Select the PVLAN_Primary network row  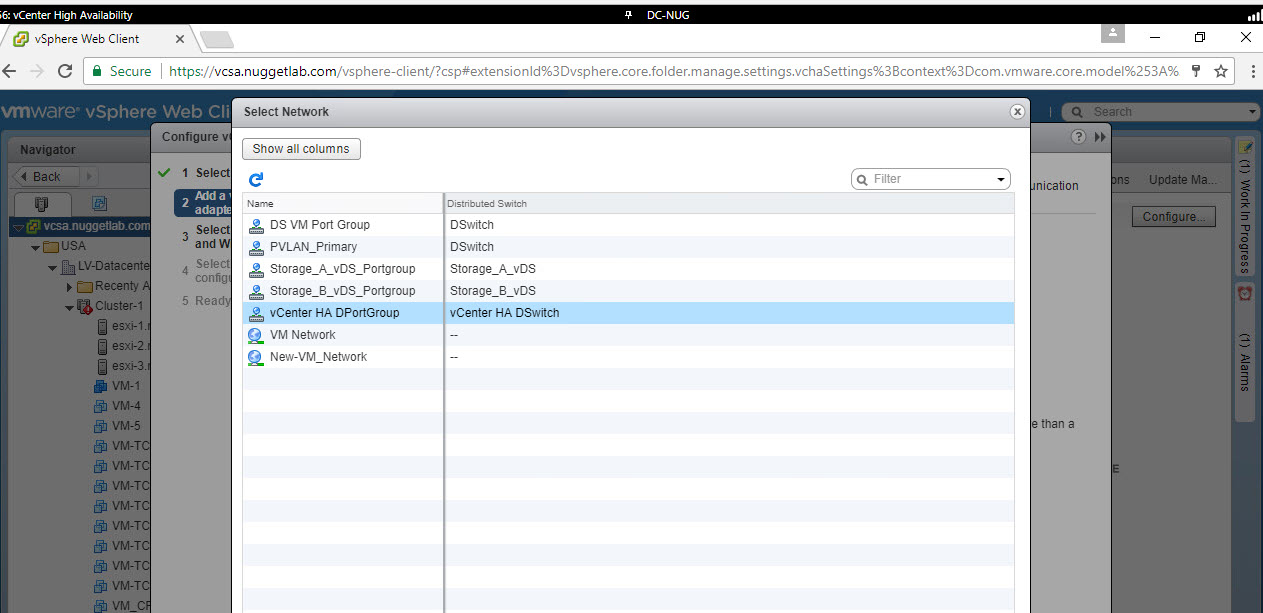click(x=313, y=247)
